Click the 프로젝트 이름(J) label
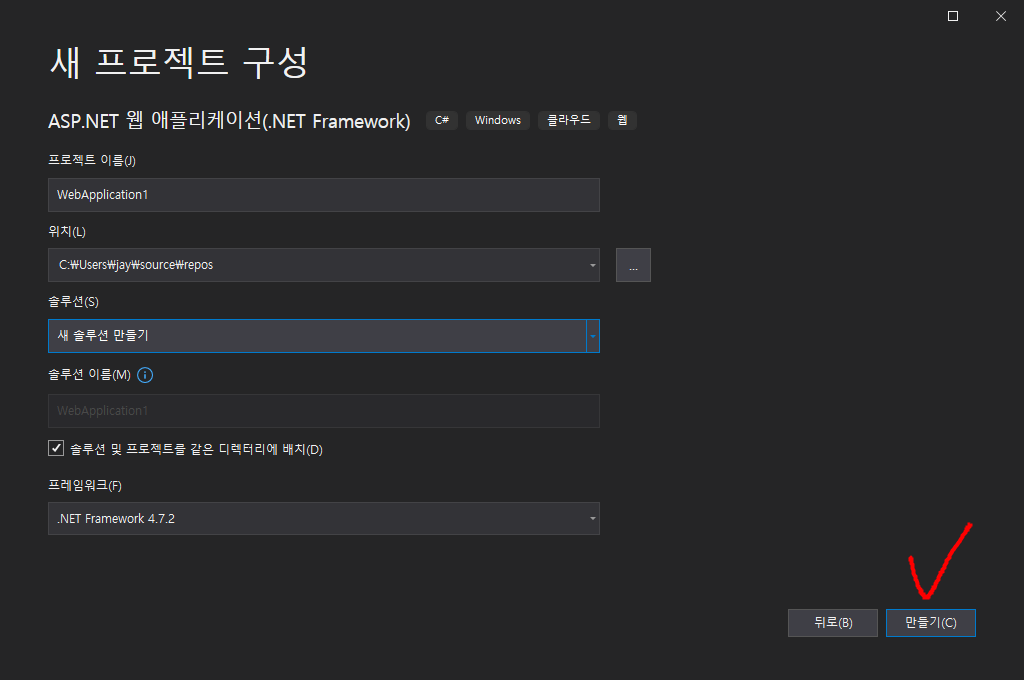Viewport: 1024px width, 680px height. click(x=92, y=160)
